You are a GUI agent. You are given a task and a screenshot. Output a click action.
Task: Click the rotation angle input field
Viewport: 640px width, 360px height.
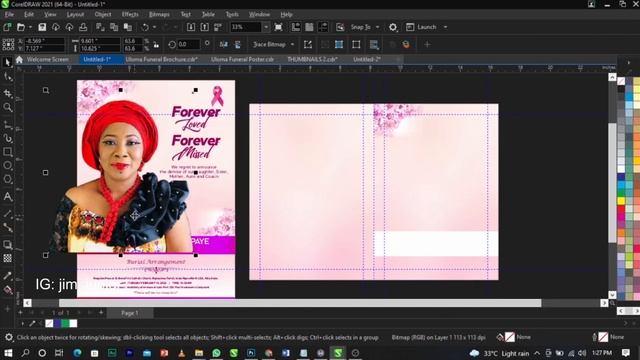tap(189, 44)
